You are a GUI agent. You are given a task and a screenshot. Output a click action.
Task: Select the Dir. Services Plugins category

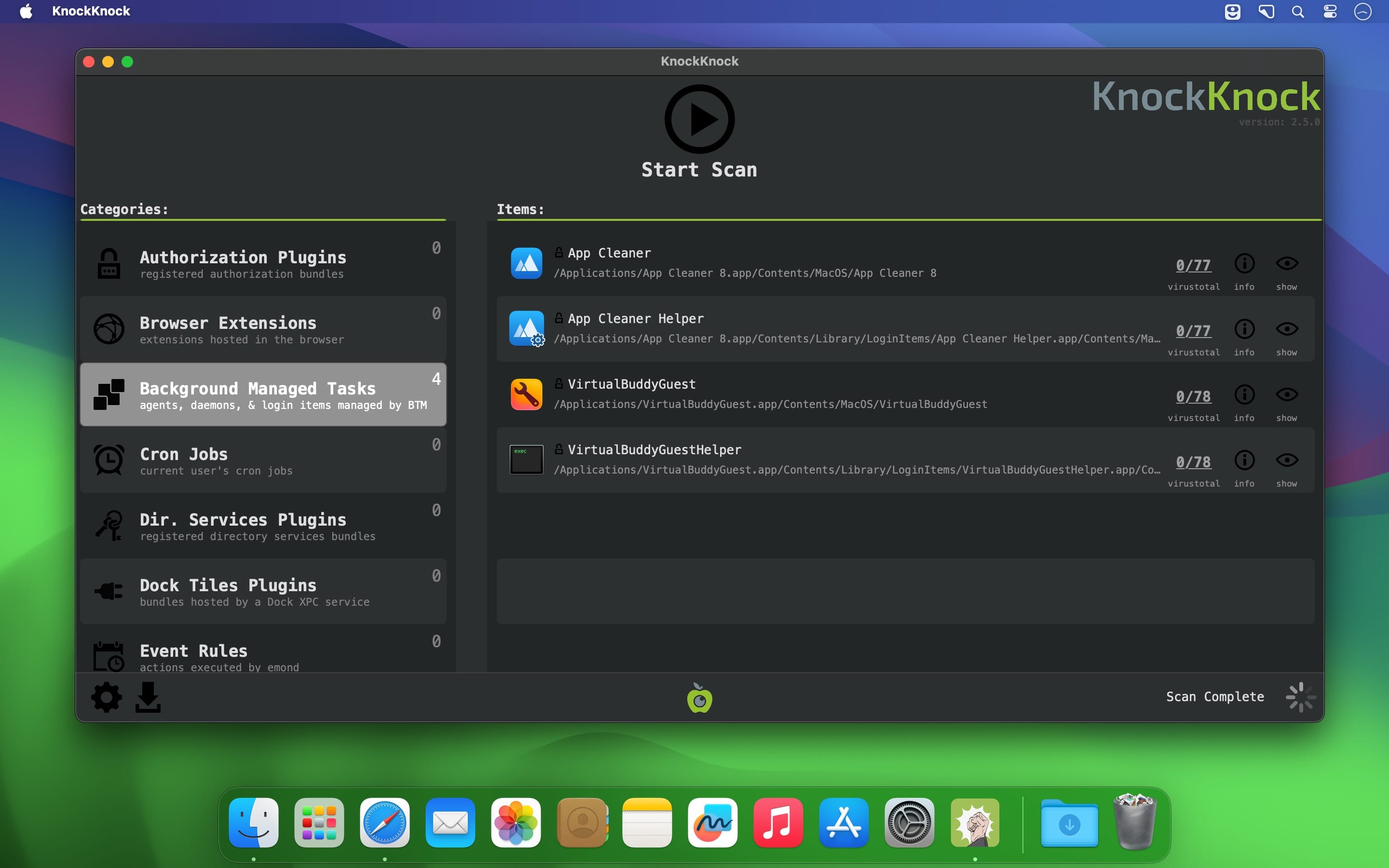(x=263, y=525)
